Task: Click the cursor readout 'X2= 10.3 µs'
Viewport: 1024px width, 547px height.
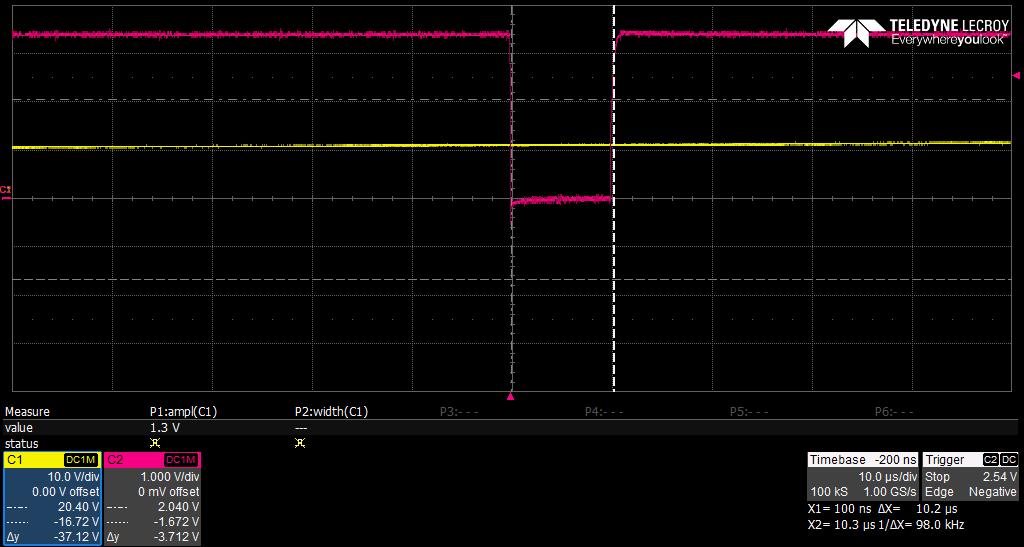Action: pyautogui.click(x=841, y=525)
